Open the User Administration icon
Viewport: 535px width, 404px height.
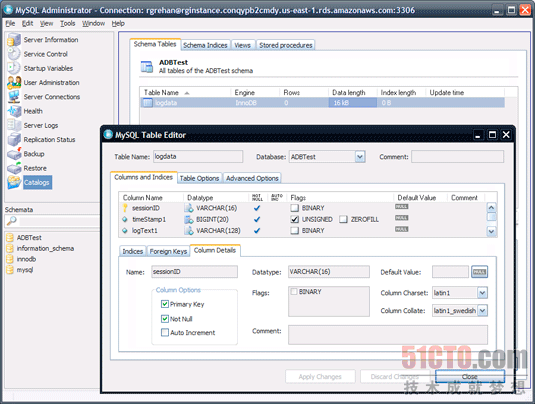click(x=14, y=83)
